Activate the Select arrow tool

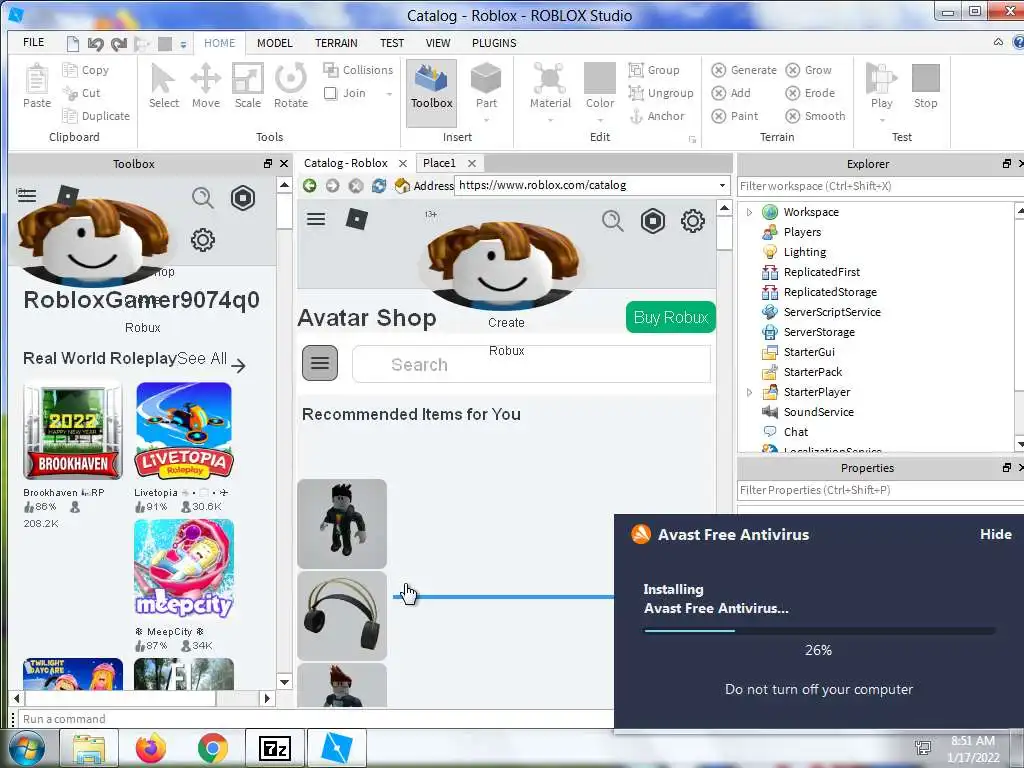point(163,86)
